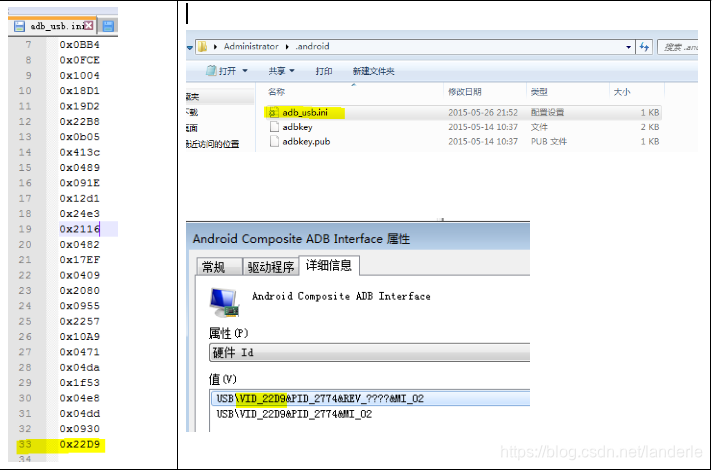
Task: Click 最近访问的位置 in navigation pane
Action: click(213, 144)
